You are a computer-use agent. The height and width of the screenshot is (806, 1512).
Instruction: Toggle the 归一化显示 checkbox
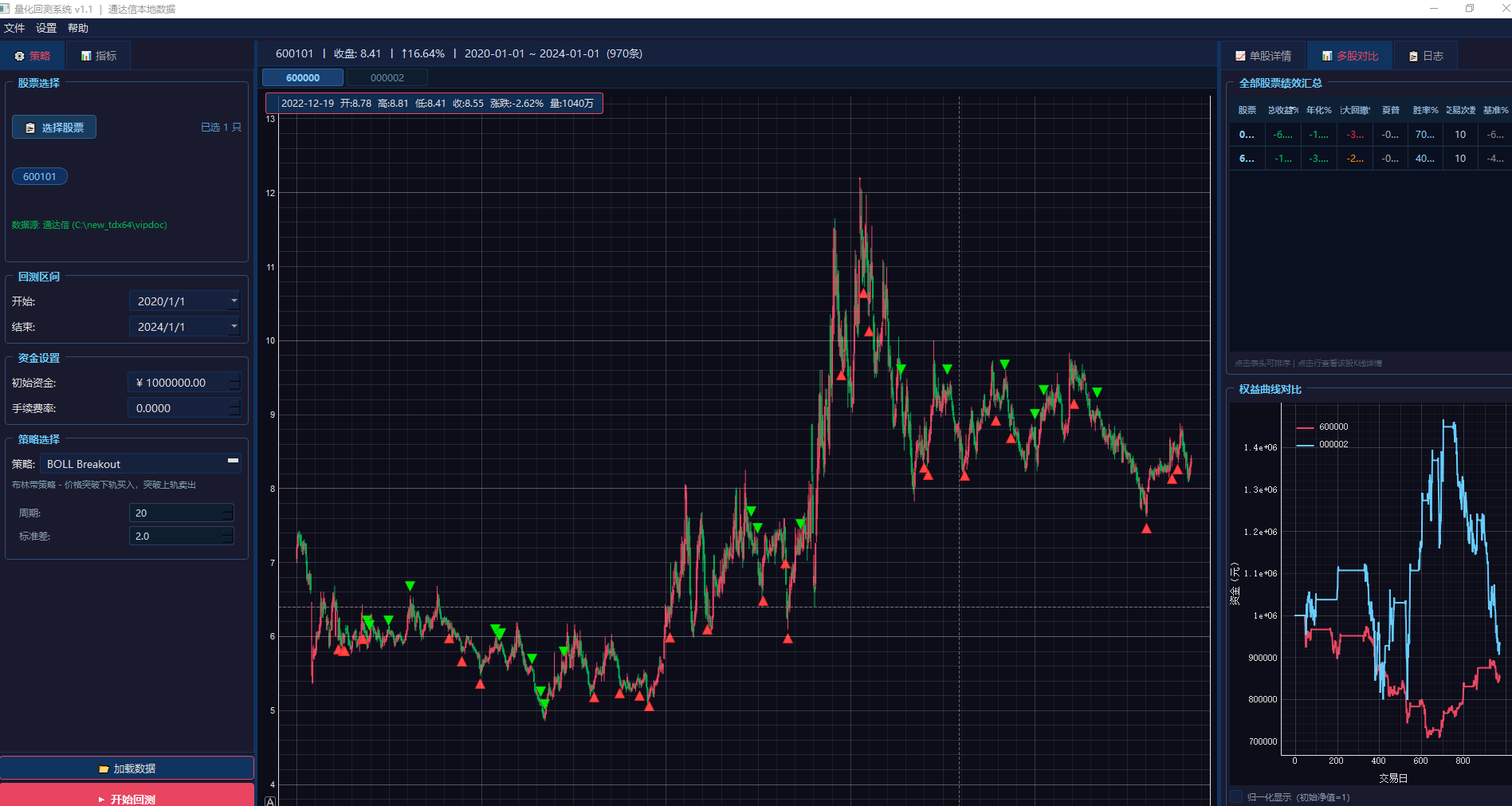[x=1237, y=796]
